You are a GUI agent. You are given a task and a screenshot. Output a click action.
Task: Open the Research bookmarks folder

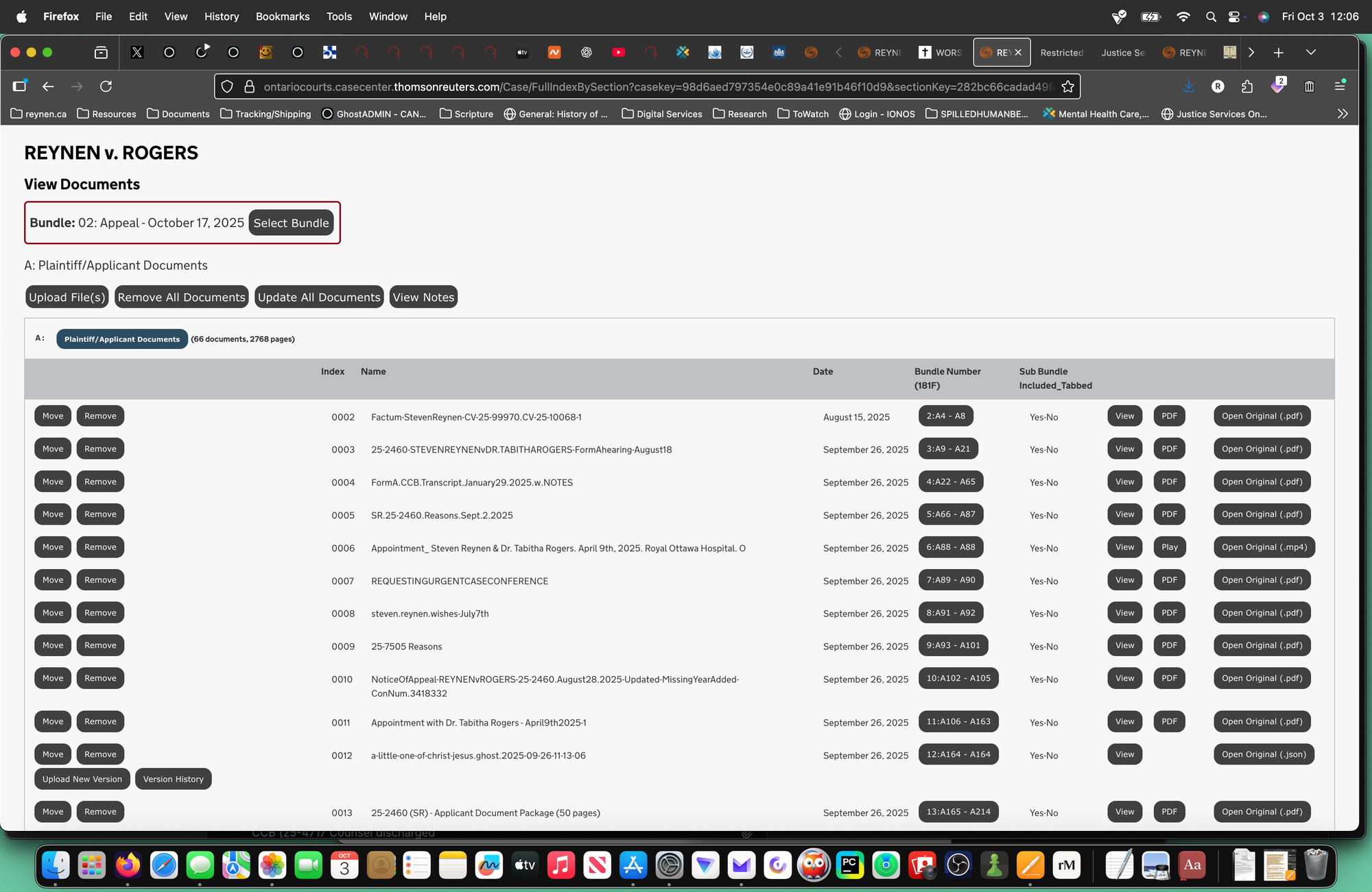pyautogui.click(x=740, y=114)
